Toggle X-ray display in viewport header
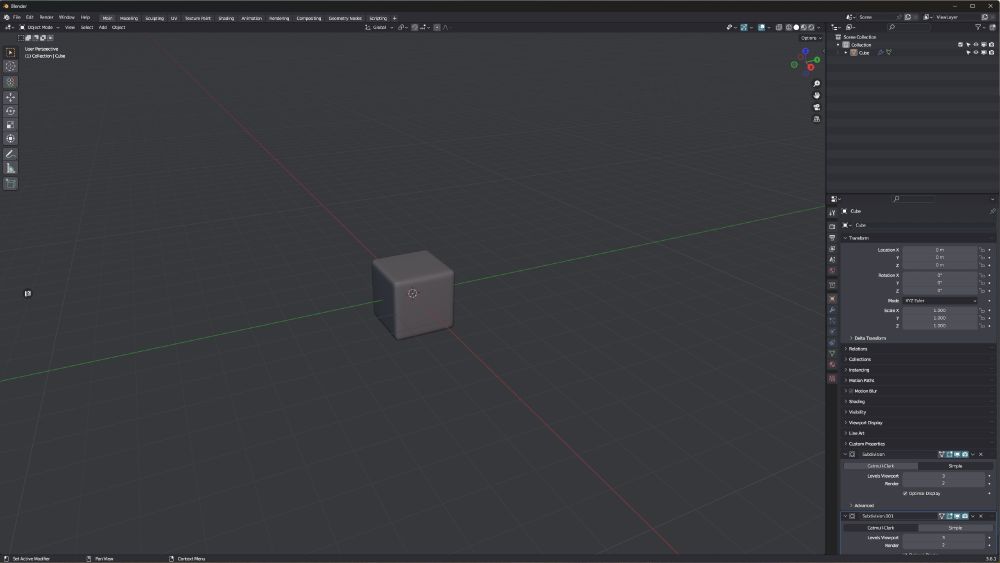 [779, 27]
